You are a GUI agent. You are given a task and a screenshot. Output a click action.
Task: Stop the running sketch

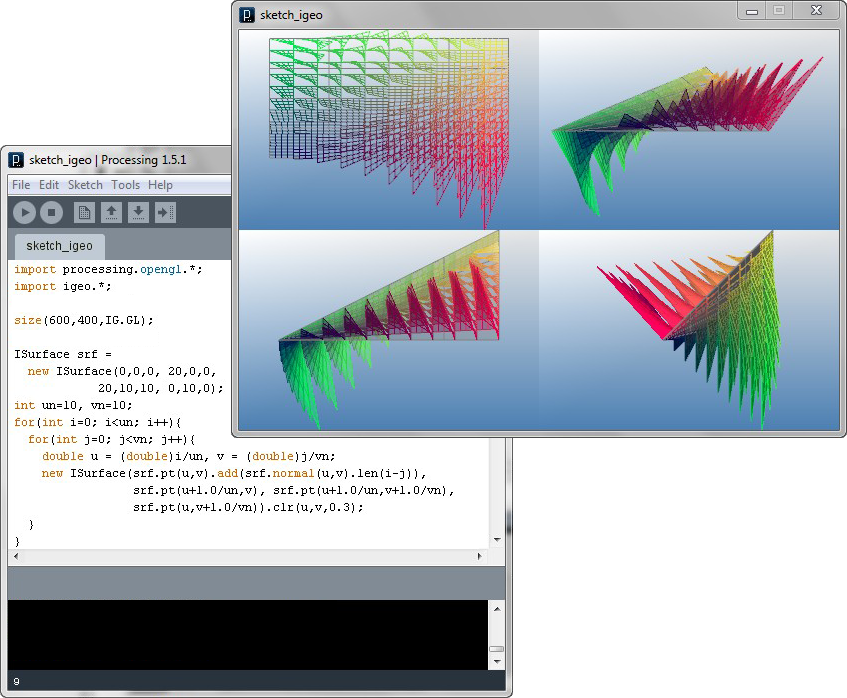pyautogui.click(x=51, y=212)
